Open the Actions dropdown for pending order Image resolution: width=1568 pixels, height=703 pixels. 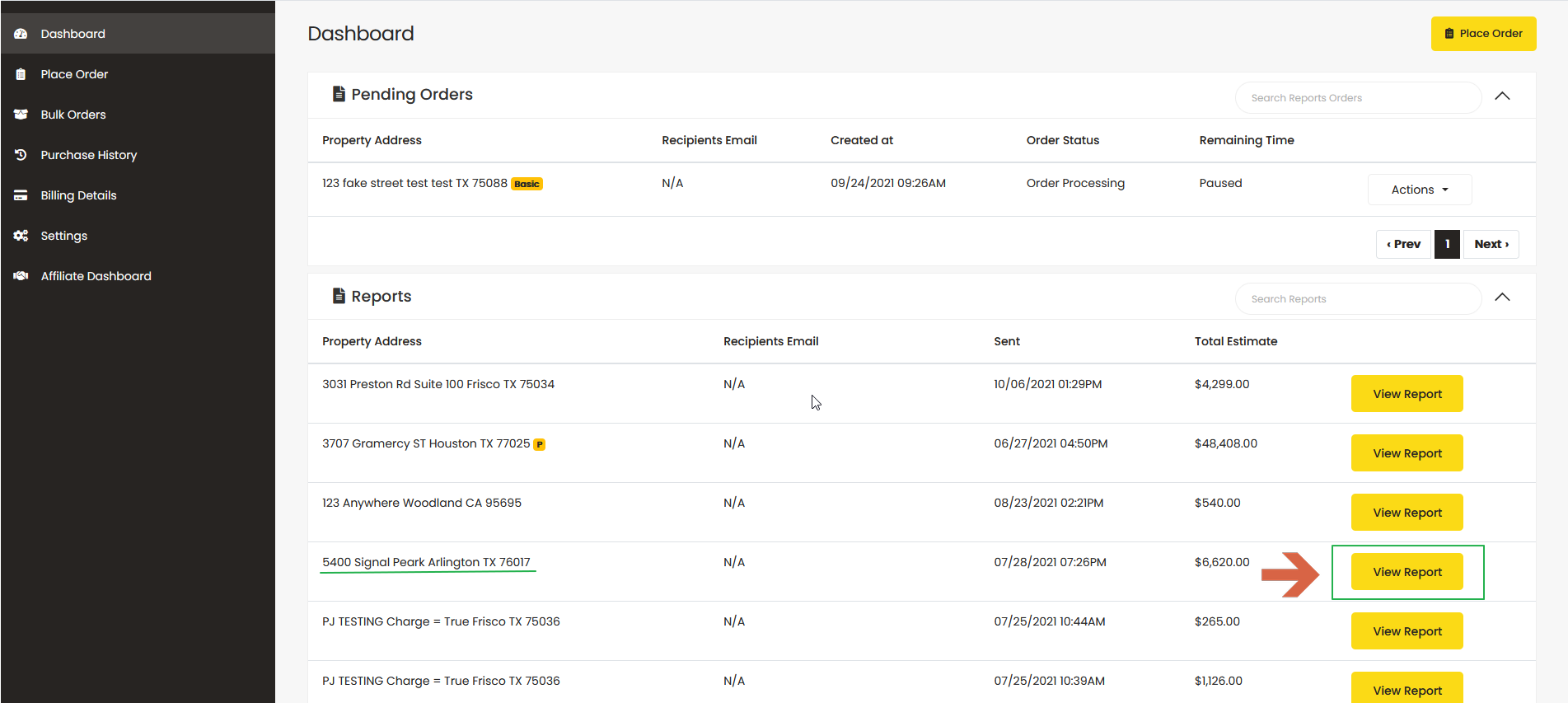[1419, 190]
